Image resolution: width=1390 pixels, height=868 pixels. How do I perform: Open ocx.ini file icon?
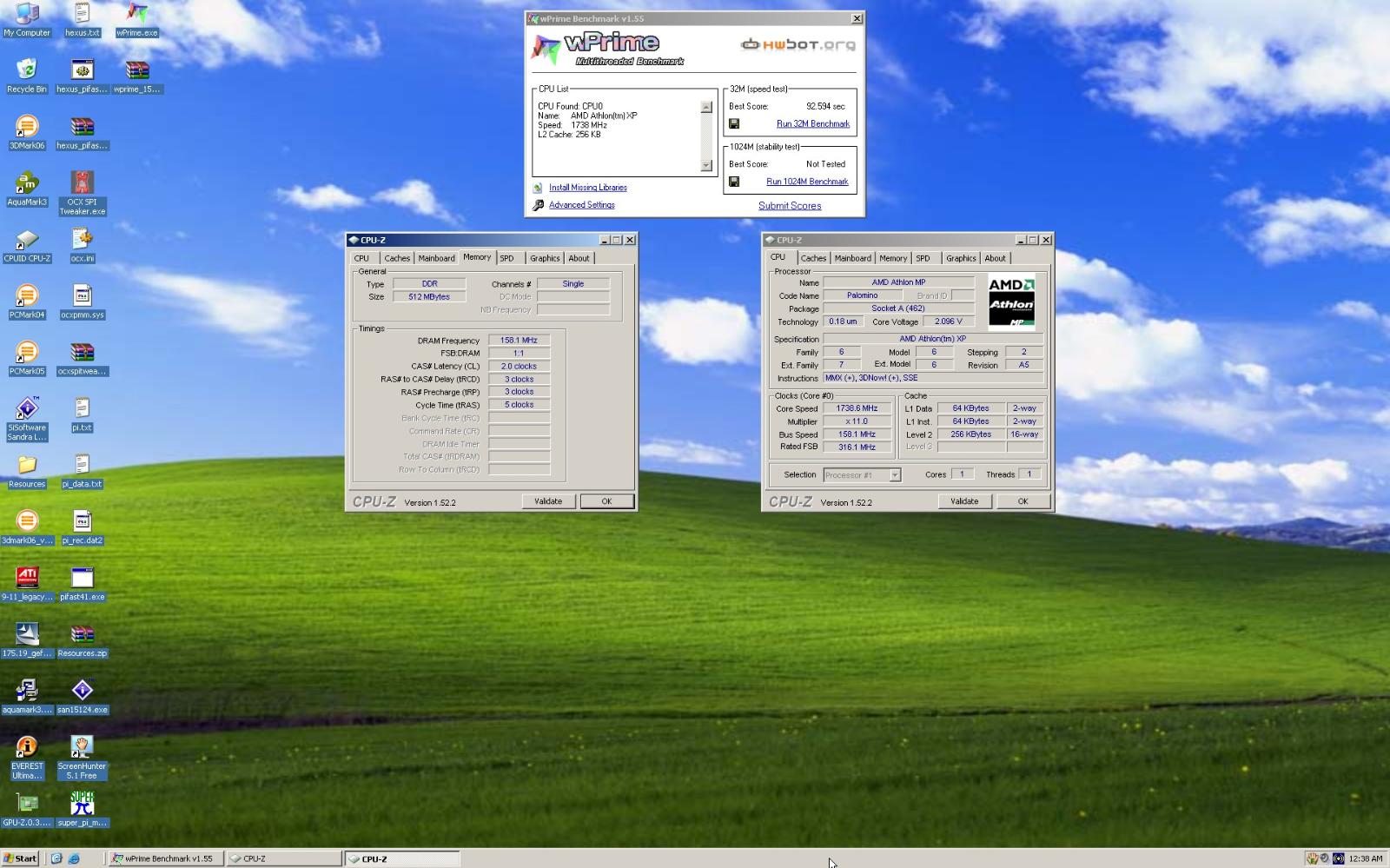coord(83,245)
